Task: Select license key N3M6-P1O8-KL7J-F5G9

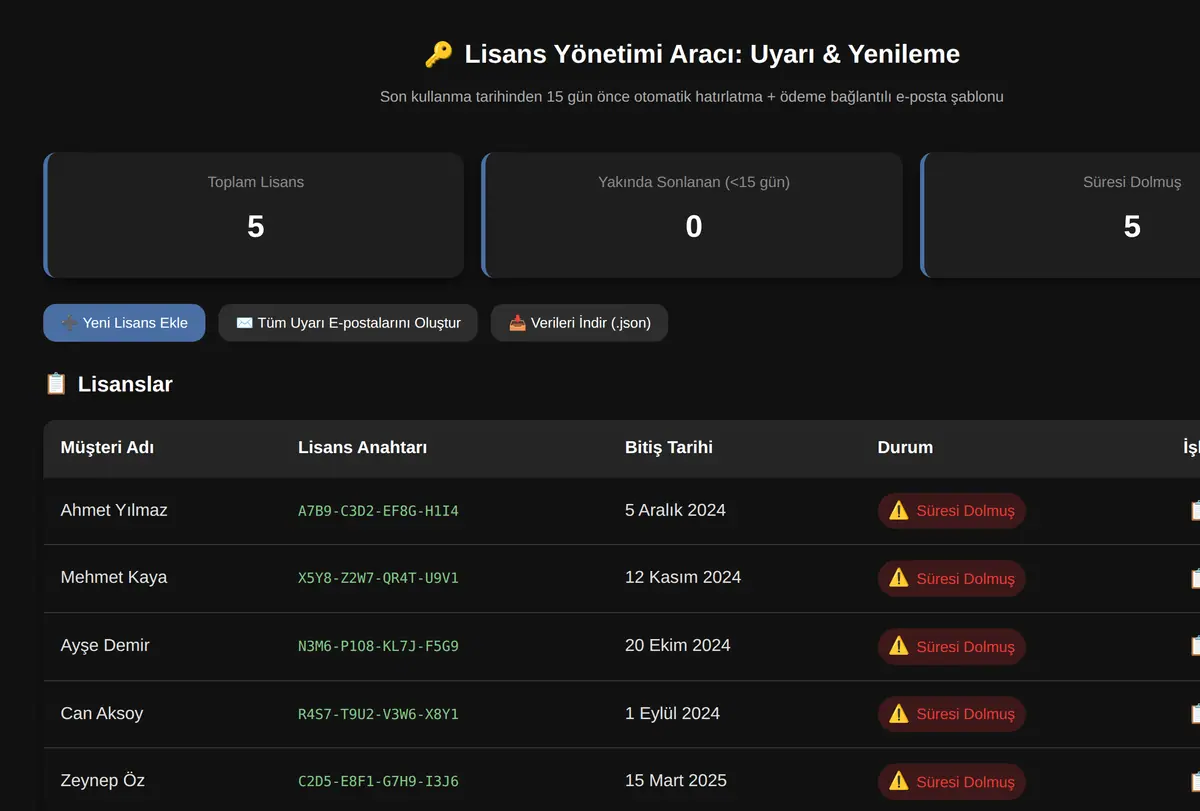Action: [x=378, y=646]
